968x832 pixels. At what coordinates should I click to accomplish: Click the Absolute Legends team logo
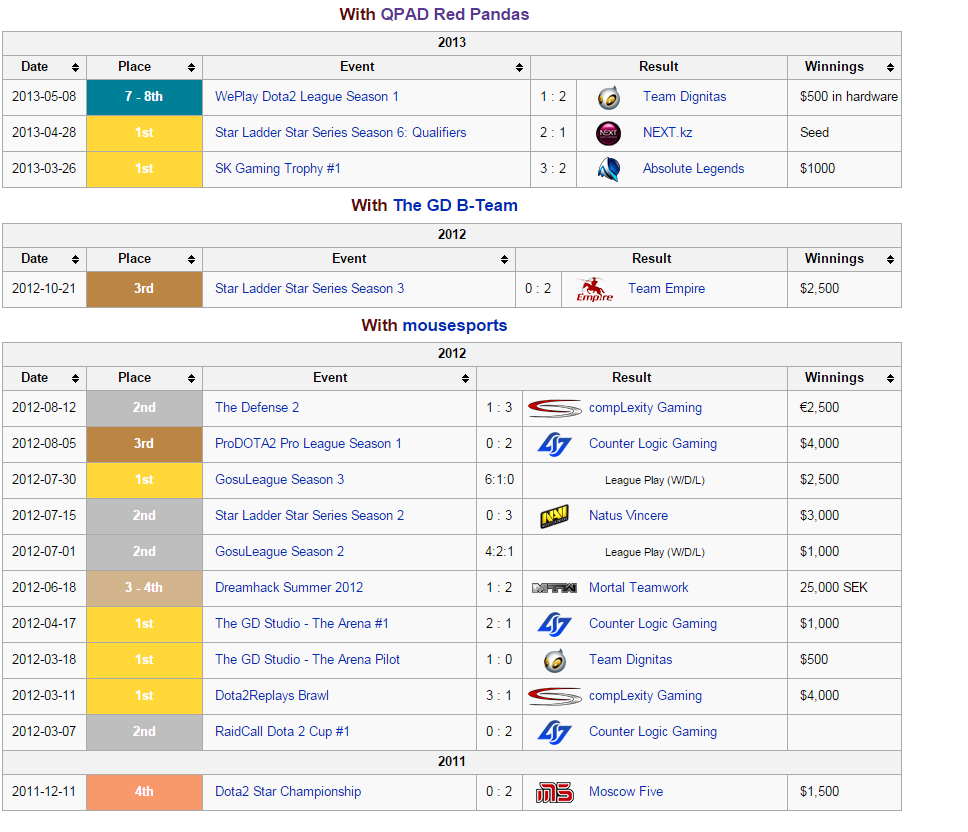[x=609, y=169]
